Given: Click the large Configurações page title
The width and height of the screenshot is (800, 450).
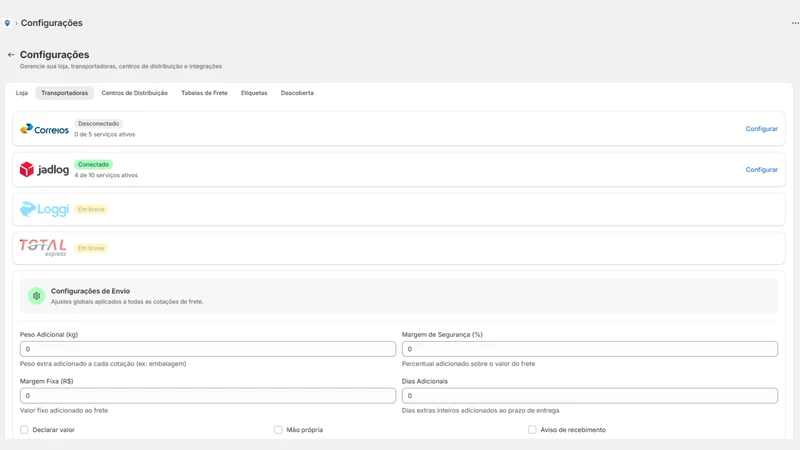Looking at the screenshot, I should (x=55, y=55).
